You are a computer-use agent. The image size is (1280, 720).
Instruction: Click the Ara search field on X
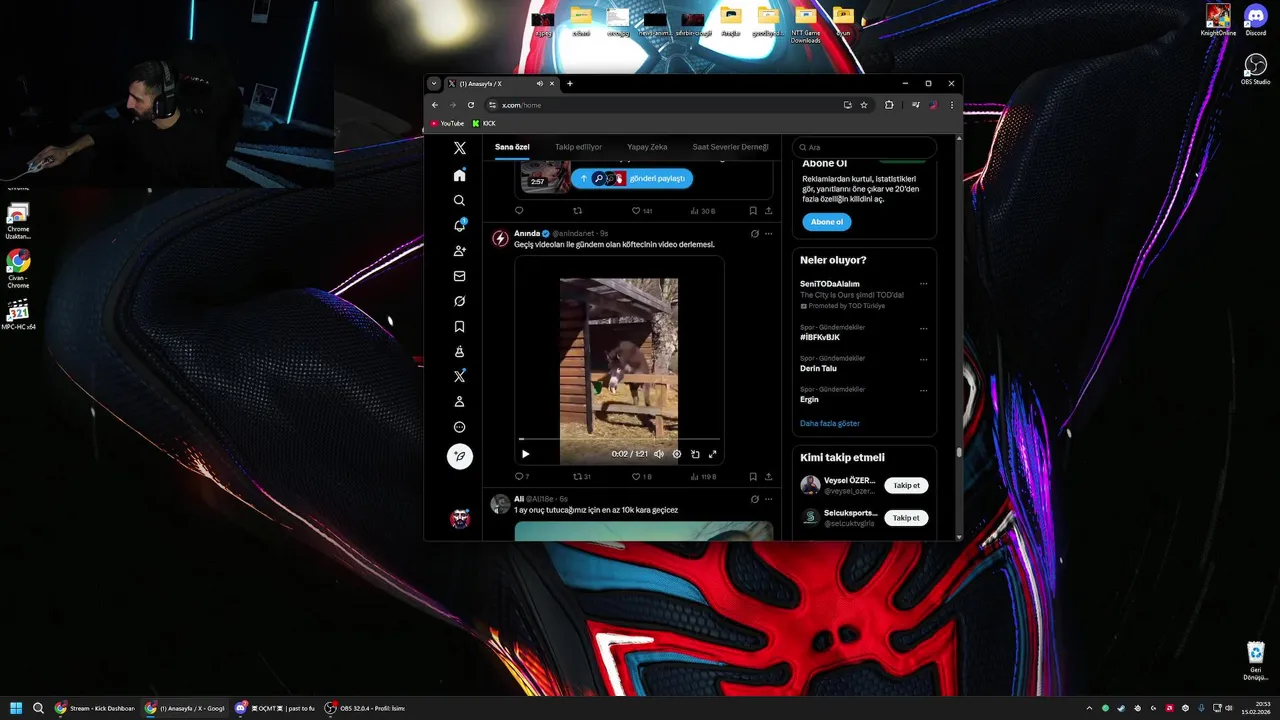[x=865, y=147]
